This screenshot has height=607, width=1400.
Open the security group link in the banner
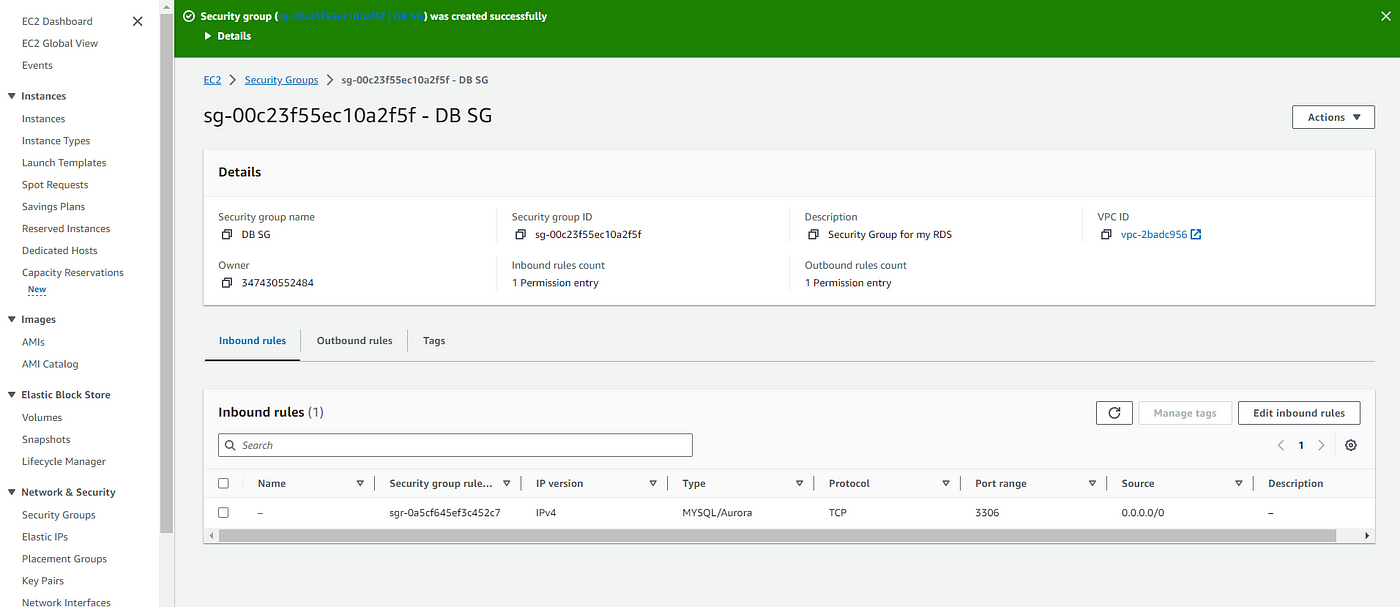coord(350,17)
